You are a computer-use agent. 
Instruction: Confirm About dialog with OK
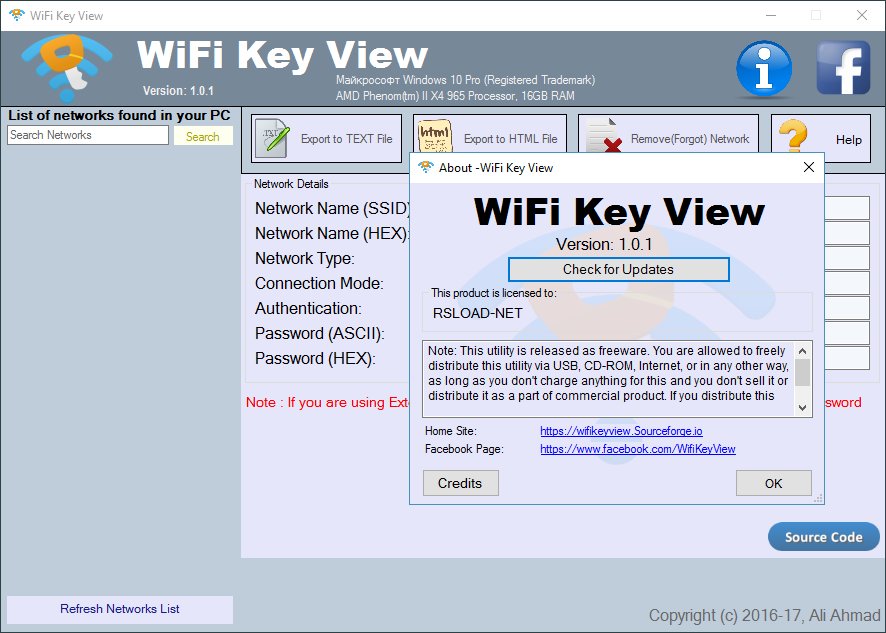(774, 483)
